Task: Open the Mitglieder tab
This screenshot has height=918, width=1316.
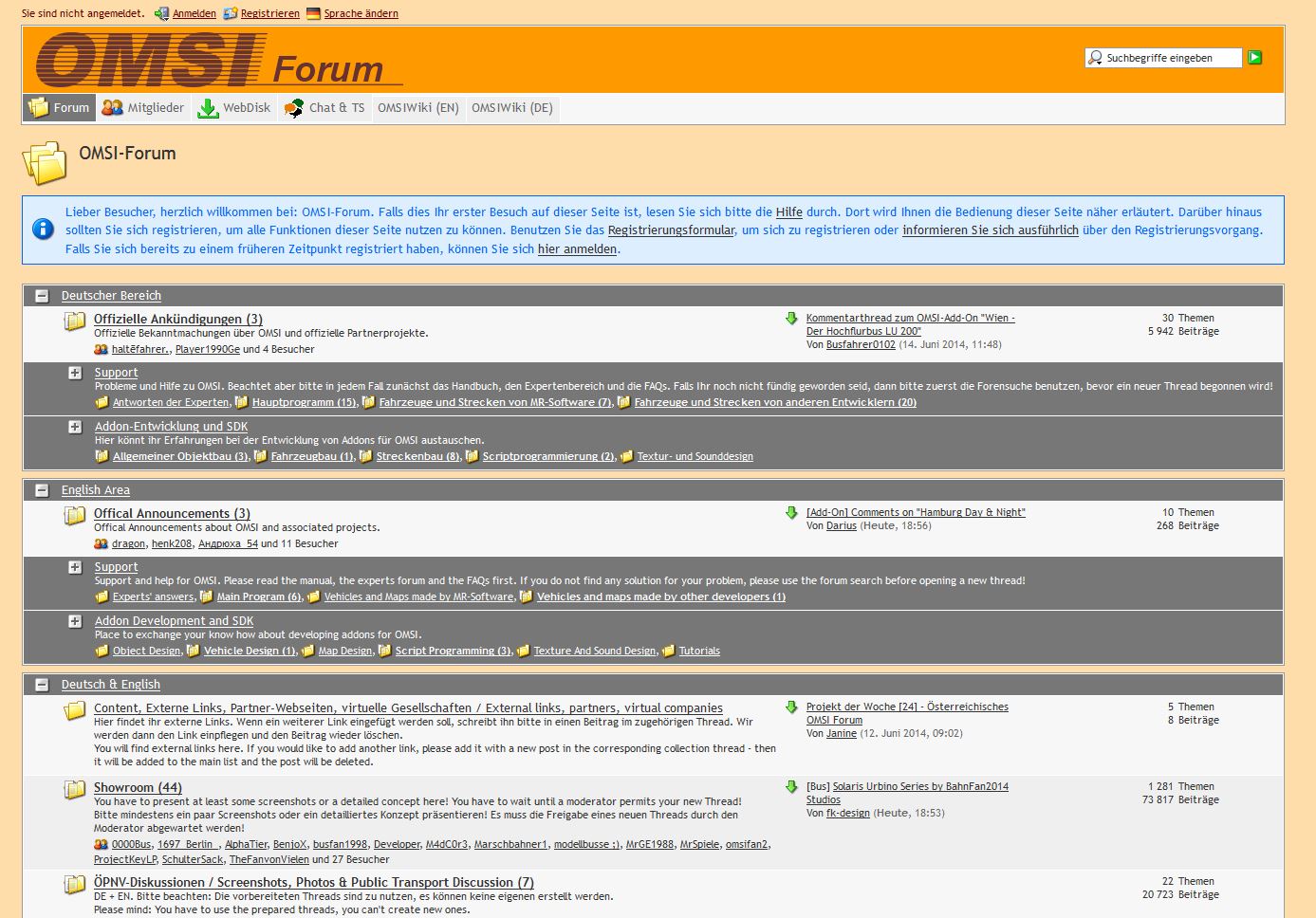Action: pyautogui.click(x=143, y=107)
